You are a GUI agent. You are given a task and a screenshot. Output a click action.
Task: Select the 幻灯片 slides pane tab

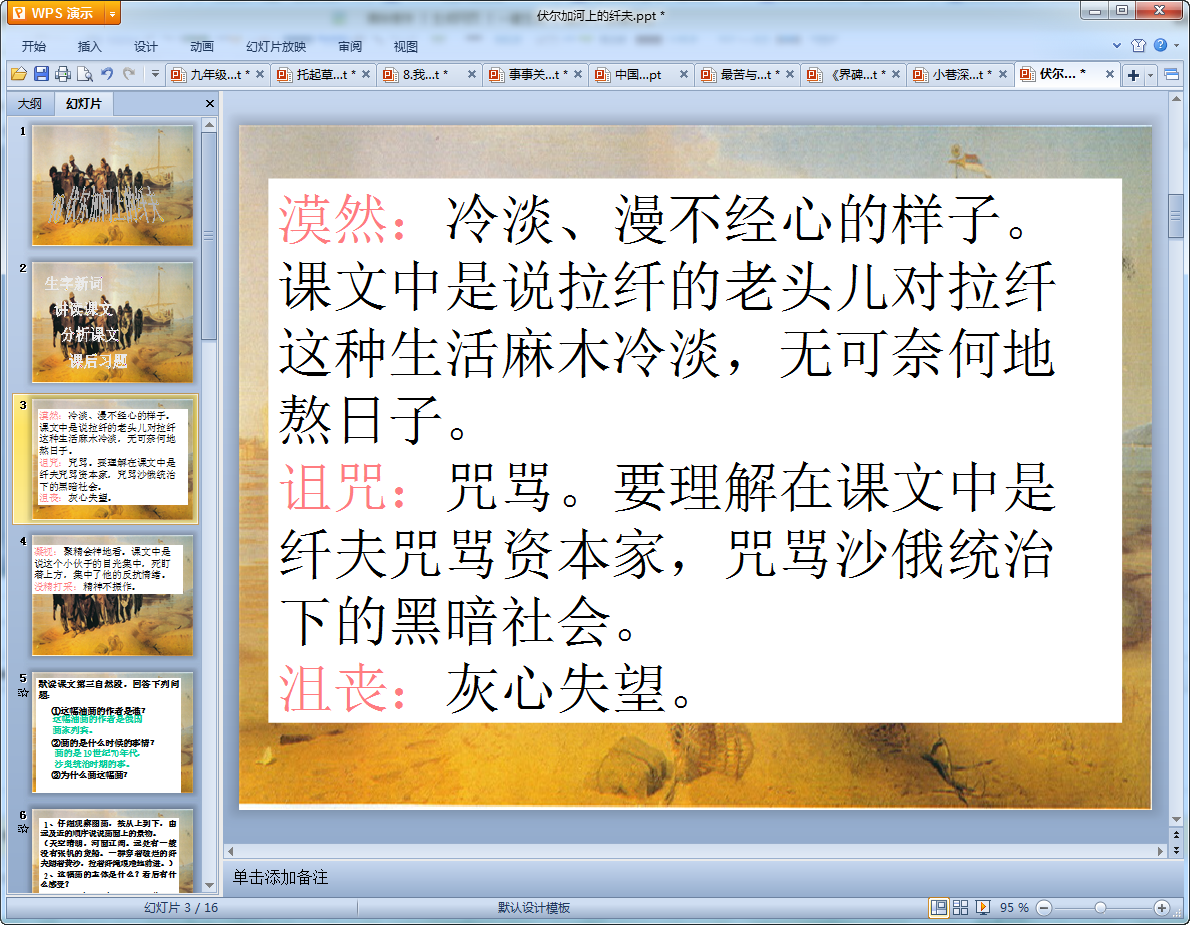click(83, 103)
